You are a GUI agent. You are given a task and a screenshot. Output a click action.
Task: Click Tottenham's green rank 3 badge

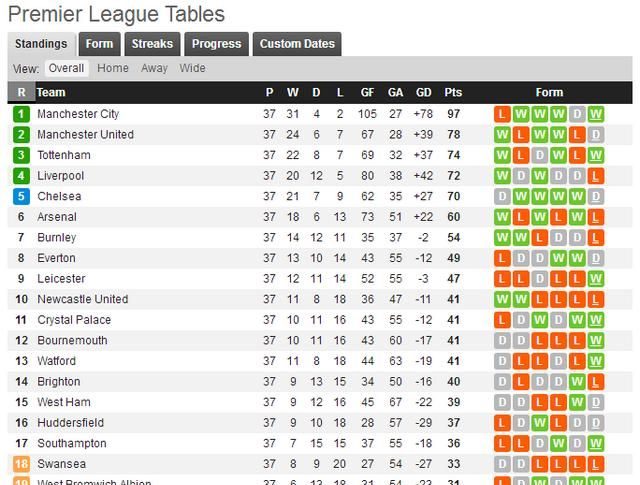point(21,155)
